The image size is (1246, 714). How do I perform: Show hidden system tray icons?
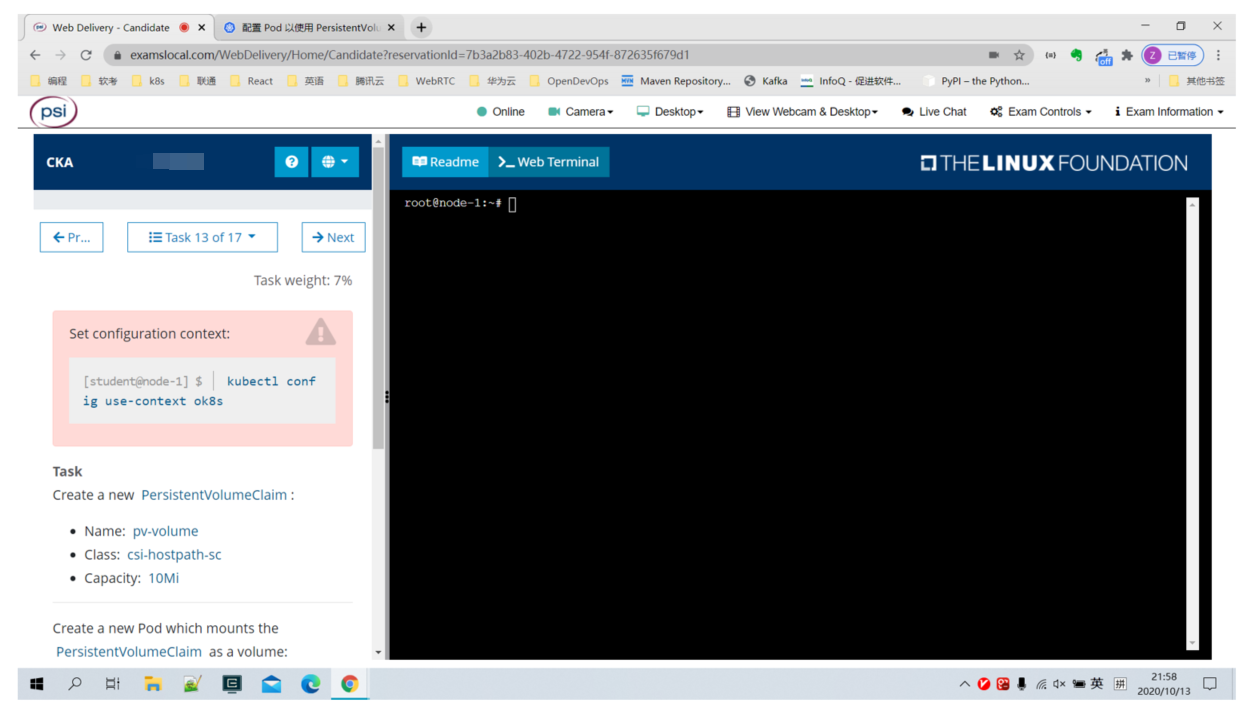(964, 684)
